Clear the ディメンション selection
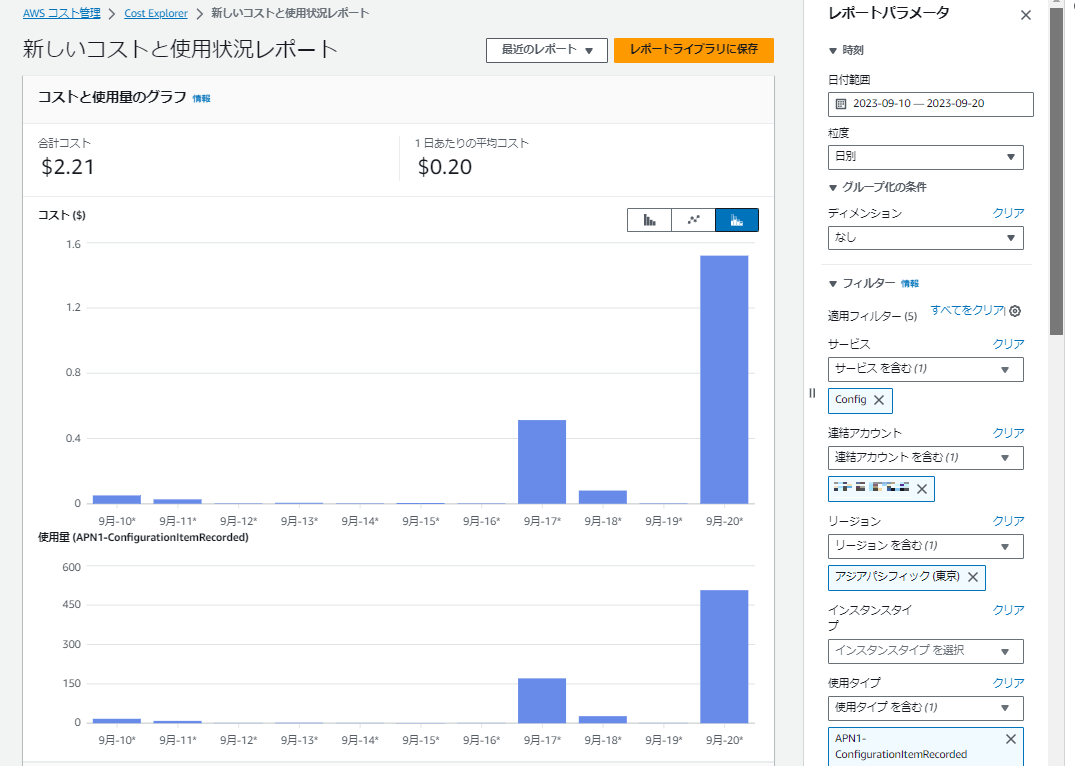 tap(1008, 213)
